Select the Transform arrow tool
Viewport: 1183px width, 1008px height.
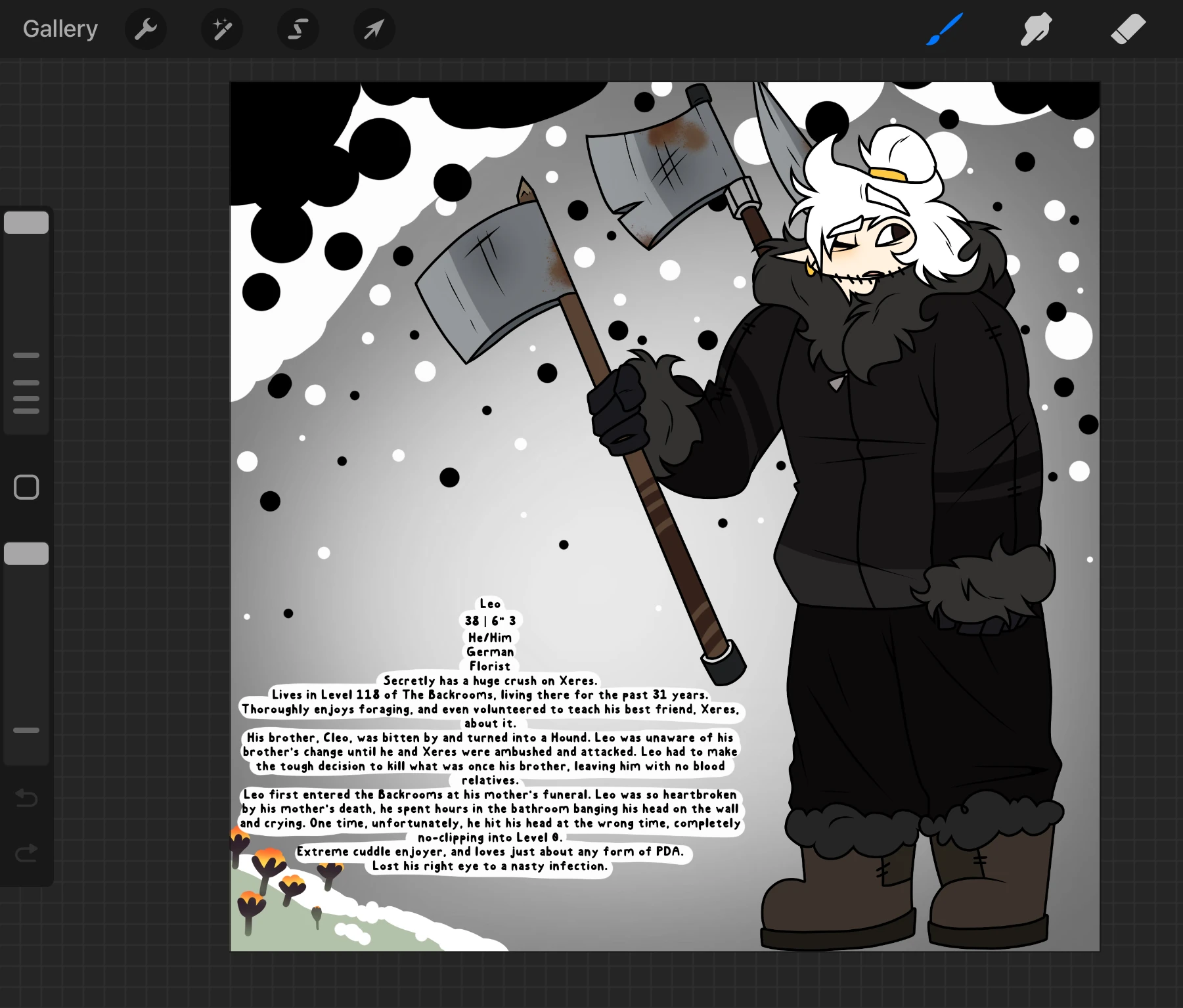[373, 29]
